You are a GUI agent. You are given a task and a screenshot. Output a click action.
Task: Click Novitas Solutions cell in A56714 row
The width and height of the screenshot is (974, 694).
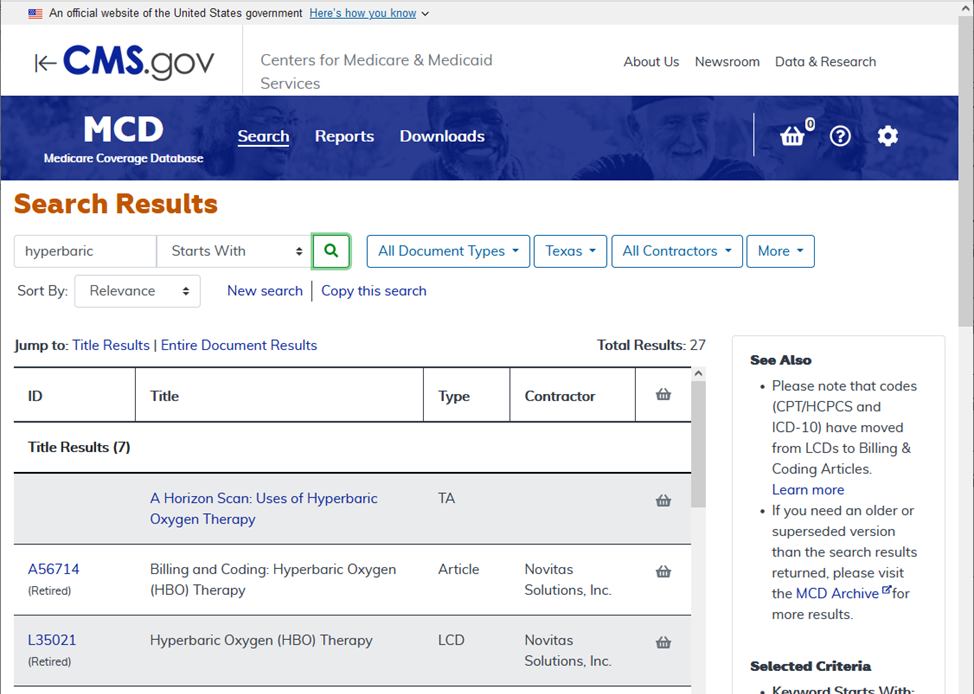coord(568,579)
